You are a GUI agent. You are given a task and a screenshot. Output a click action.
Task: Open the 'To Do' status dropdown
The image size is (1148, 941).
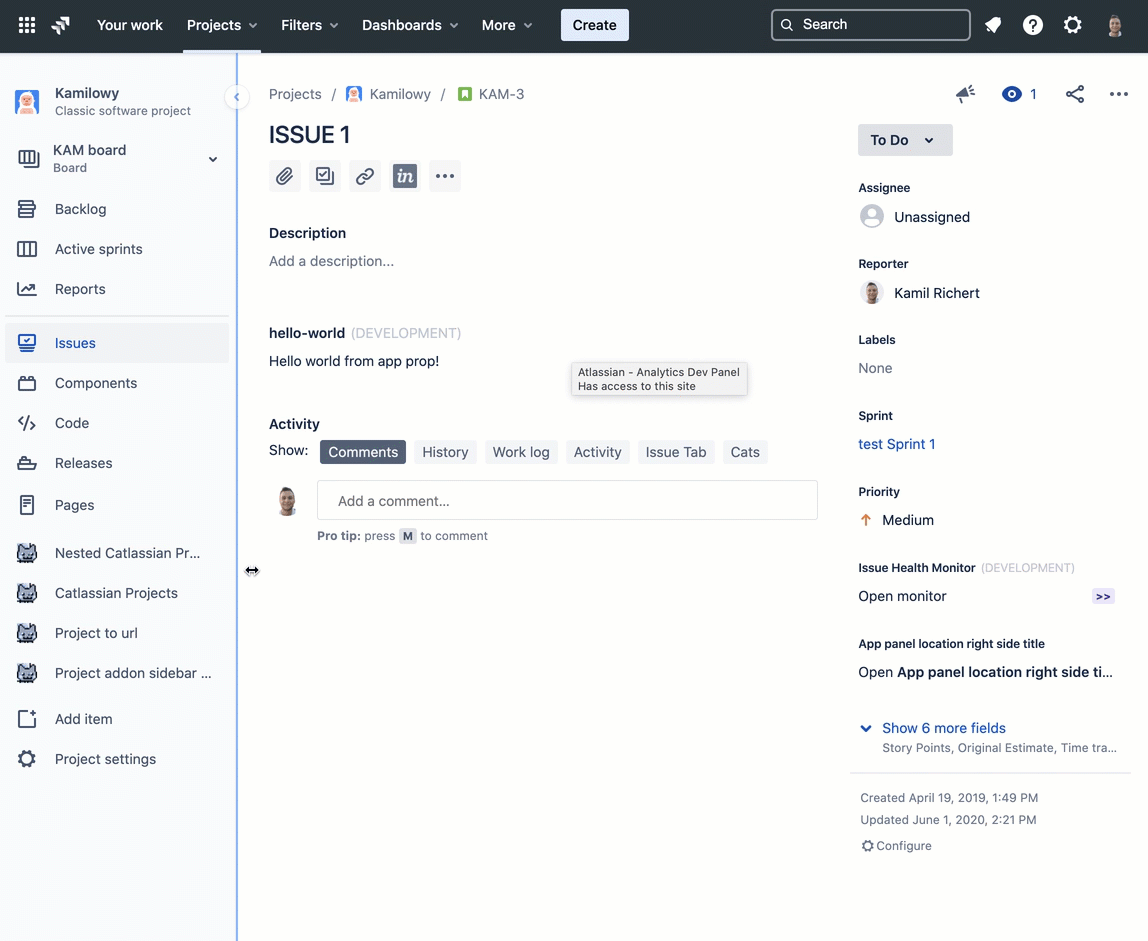[903, 141]
